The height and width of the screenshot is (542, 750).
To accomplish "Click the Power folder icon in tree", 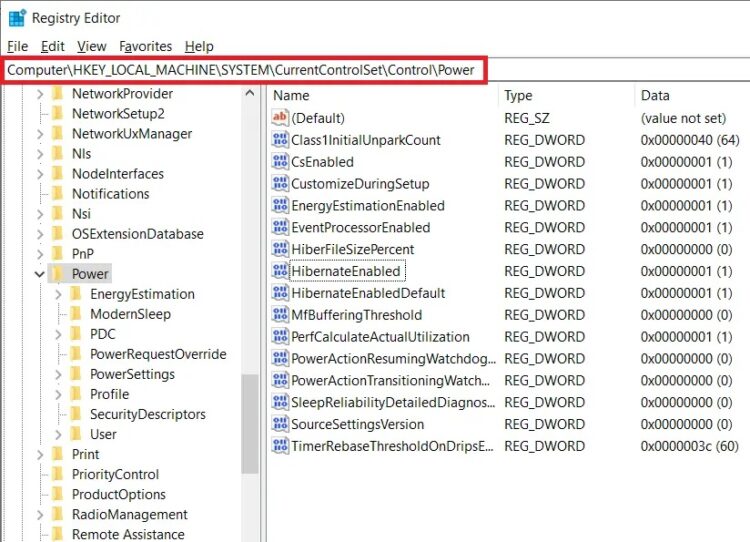I will tap(57, 274).
